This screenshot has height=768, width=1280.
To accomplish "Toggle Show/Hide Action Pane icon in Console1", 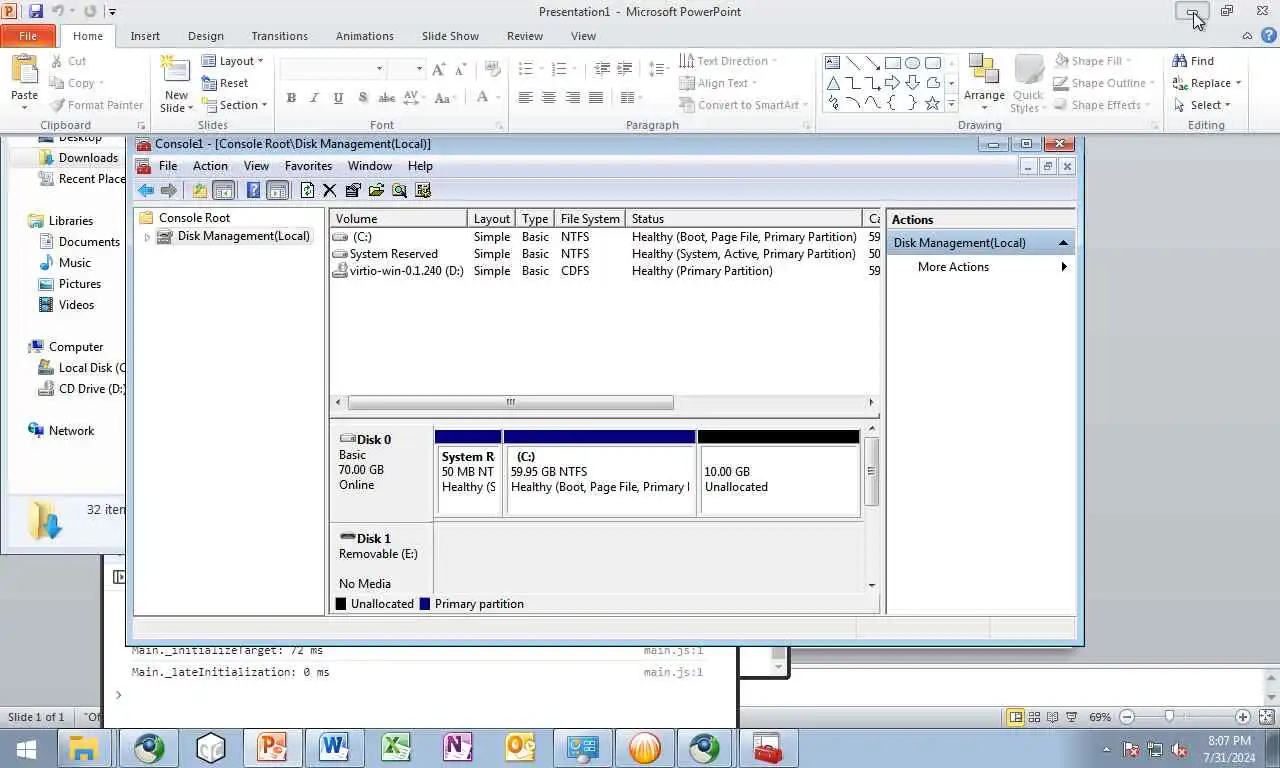I will (x=278, y=190).
